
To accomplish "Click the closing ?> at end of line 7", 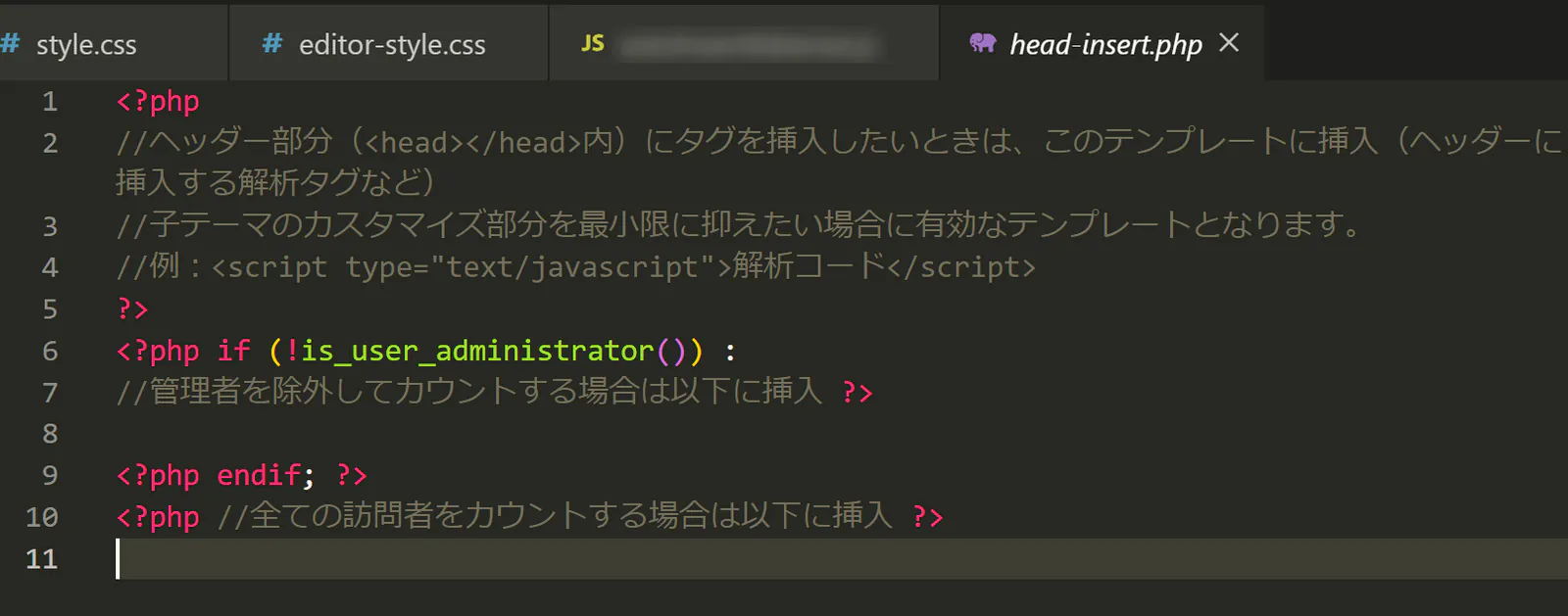I will point(857,393).
